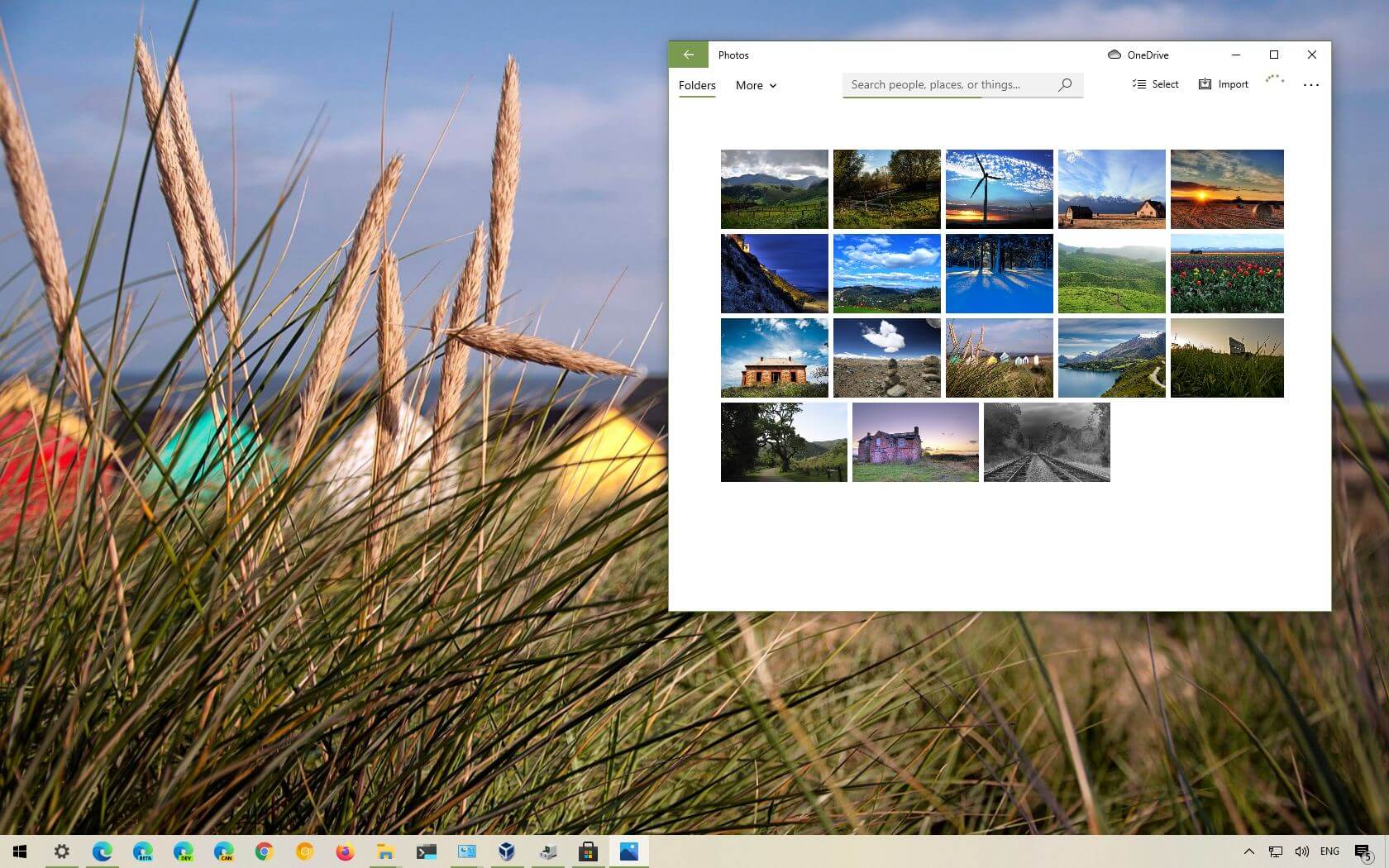Open the ENG language input selector
The height and width of the screenshot is (868, 1389).
(1329, 851)
